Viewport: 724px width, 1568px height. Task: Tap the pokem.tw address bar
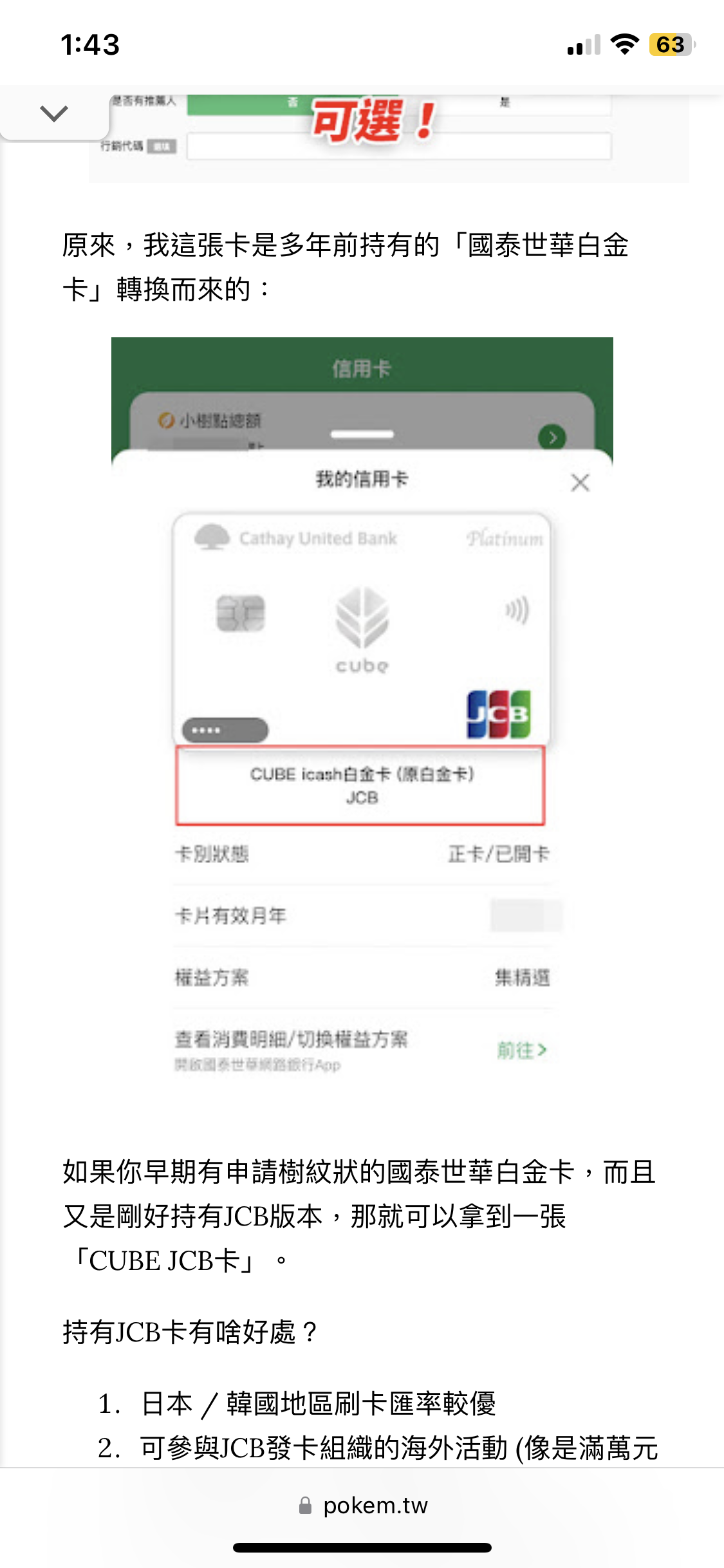[362, 1506]
